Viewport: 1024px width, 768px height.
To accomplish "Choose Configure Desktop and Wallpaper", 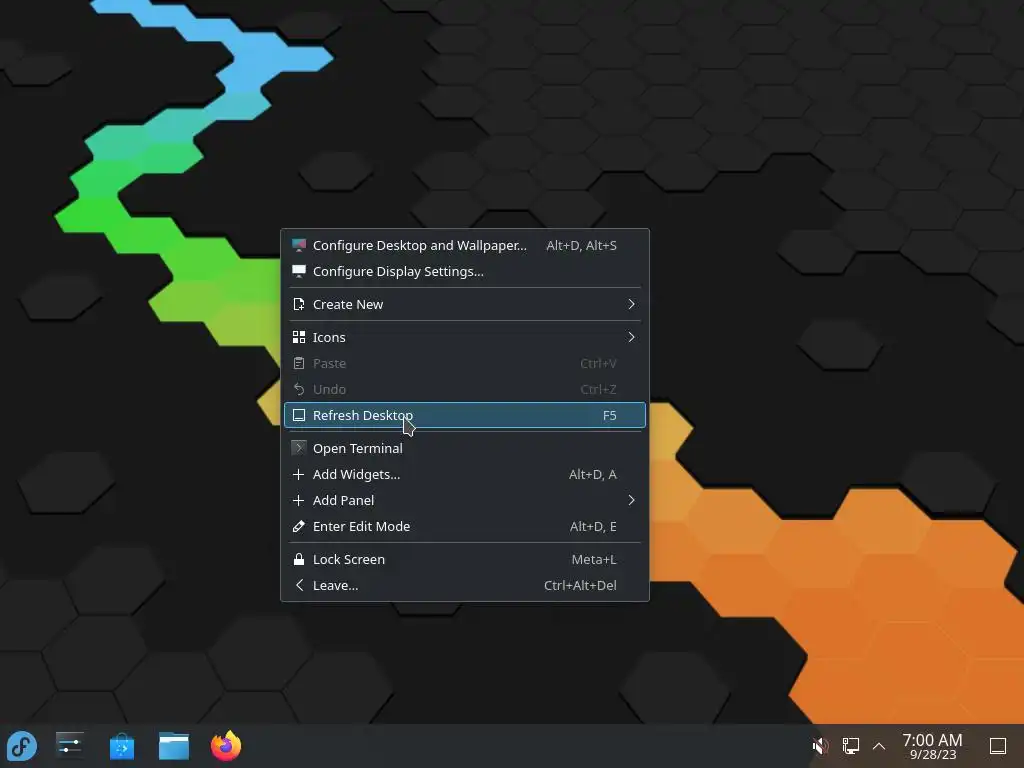I will tap(465, 246).
